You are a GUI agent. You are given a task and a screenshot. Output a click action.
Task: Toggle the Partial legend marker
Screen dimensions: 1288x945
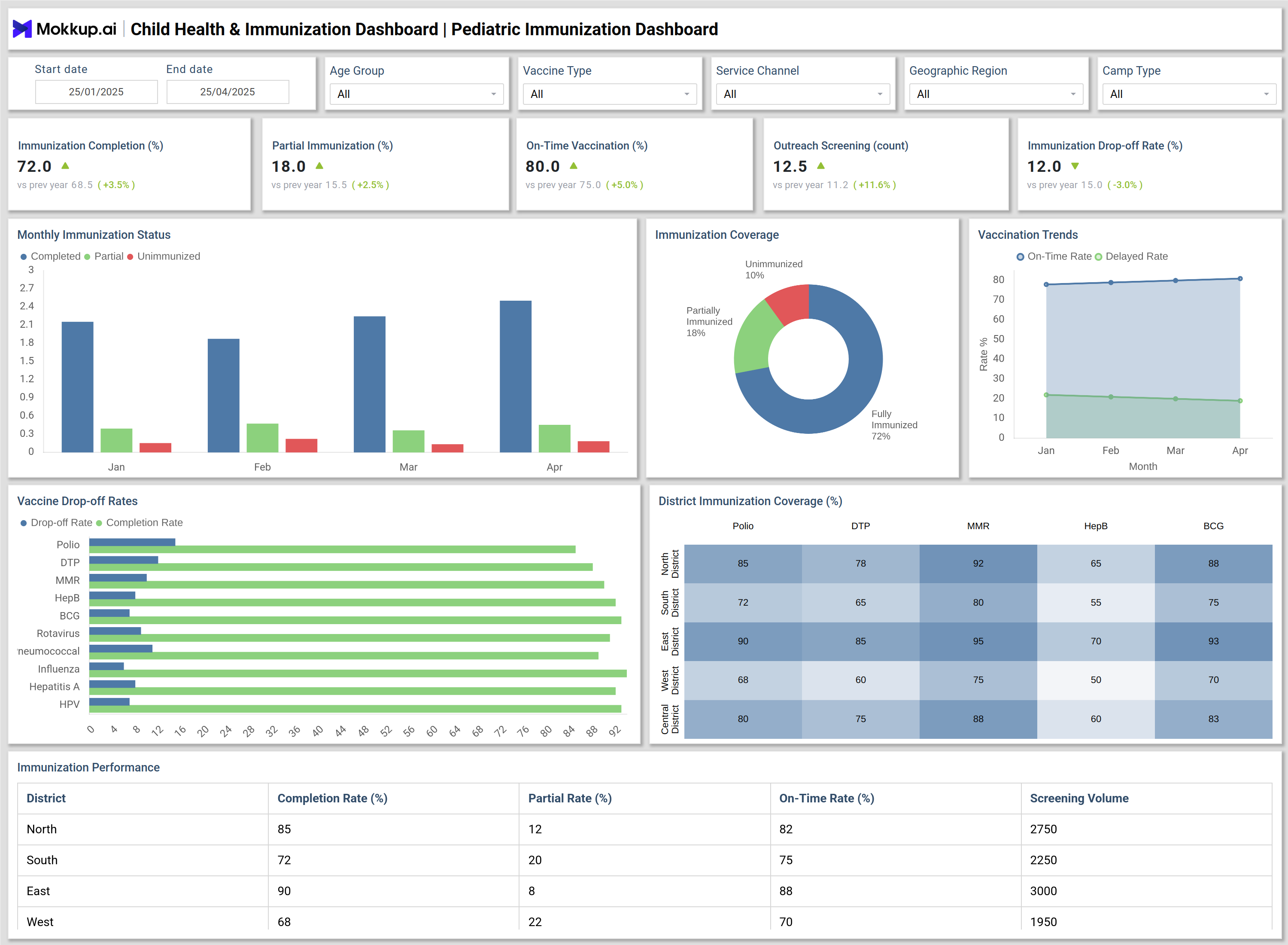point(88,257)
